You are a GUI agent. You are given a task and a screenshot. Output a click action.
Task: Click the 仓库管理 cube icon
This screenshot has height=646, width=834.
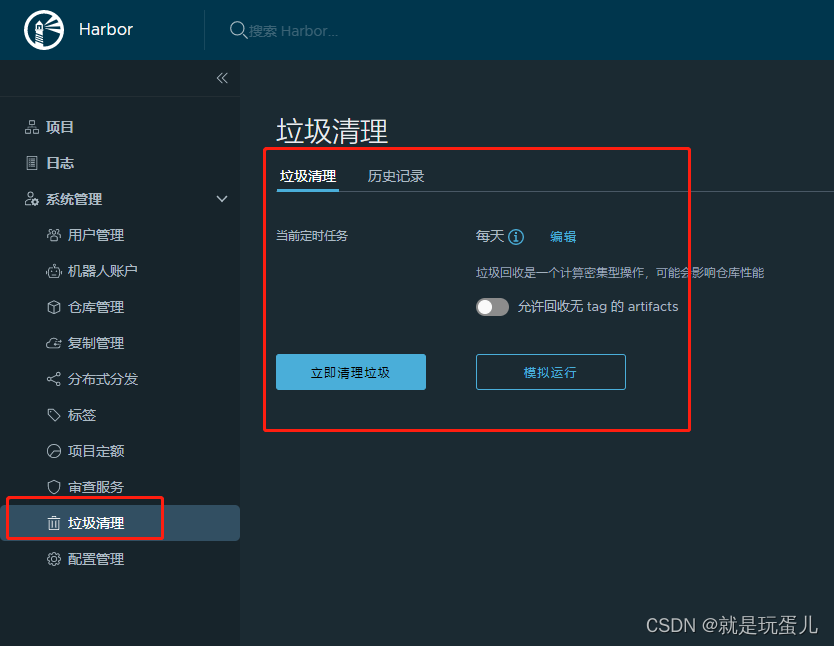click(x=54, y=307)
